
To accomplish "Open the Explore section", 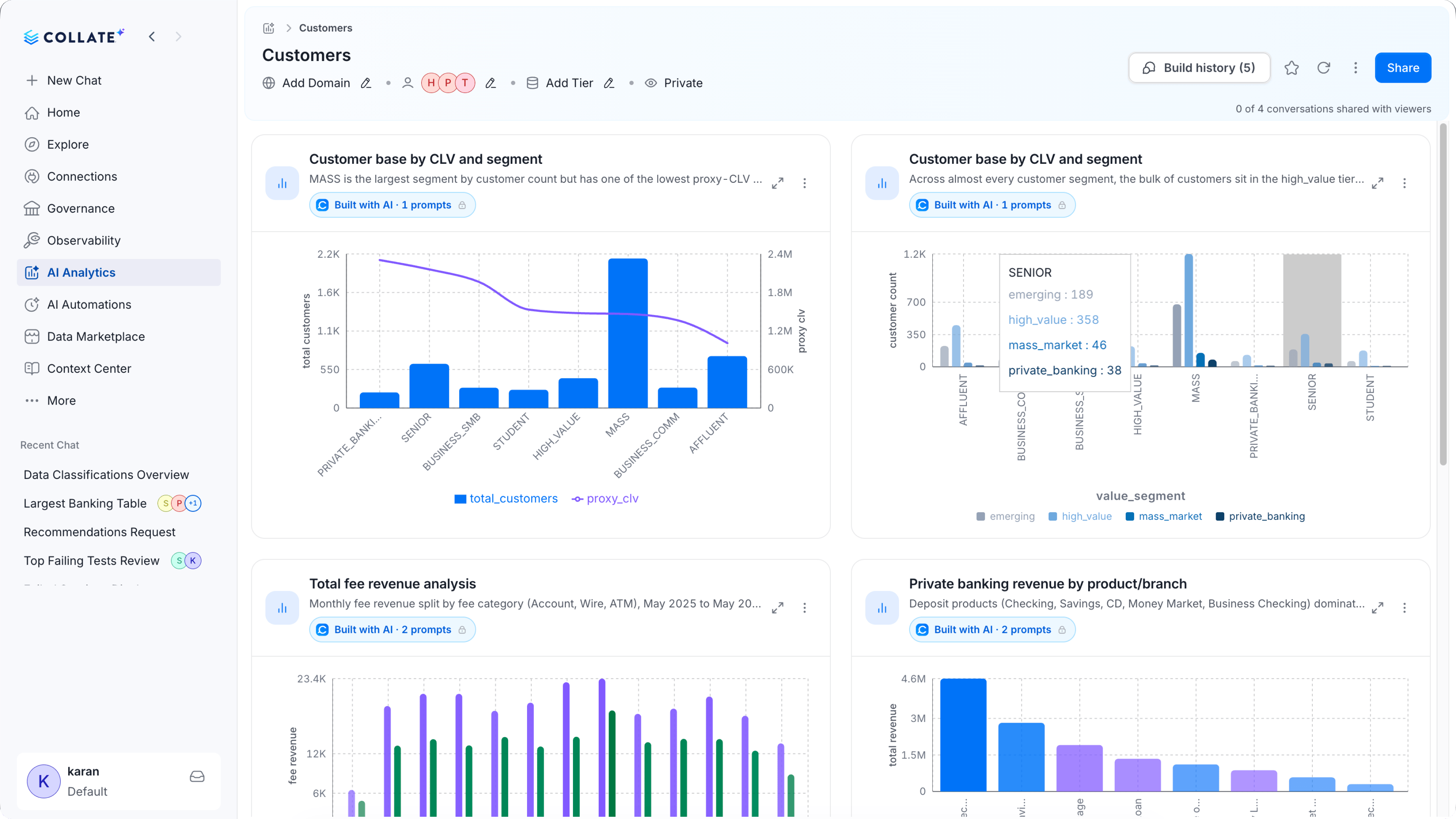I will (x=119, y=145).
